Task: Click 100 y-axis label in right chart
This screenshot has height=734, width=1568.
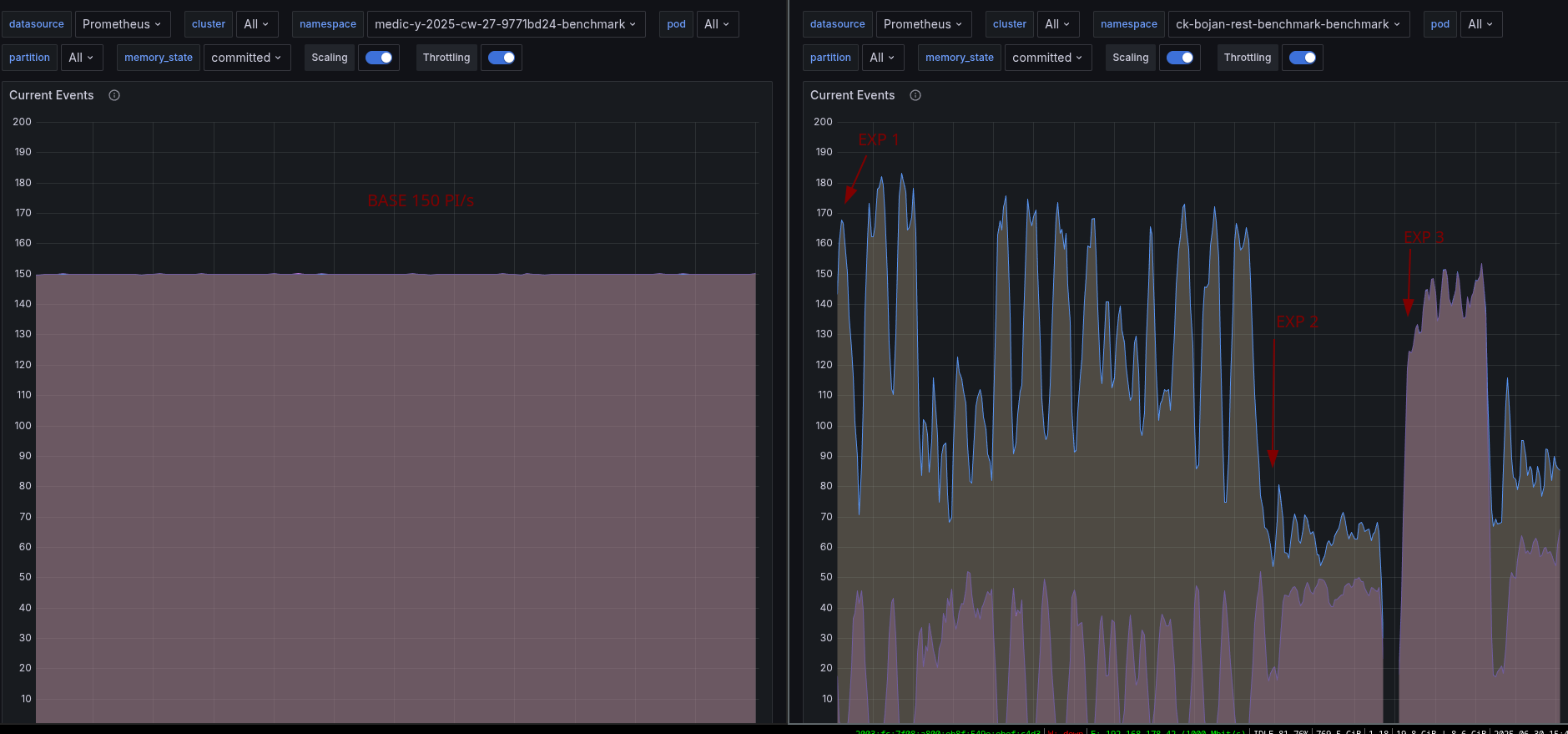Action: coord(824,426)
